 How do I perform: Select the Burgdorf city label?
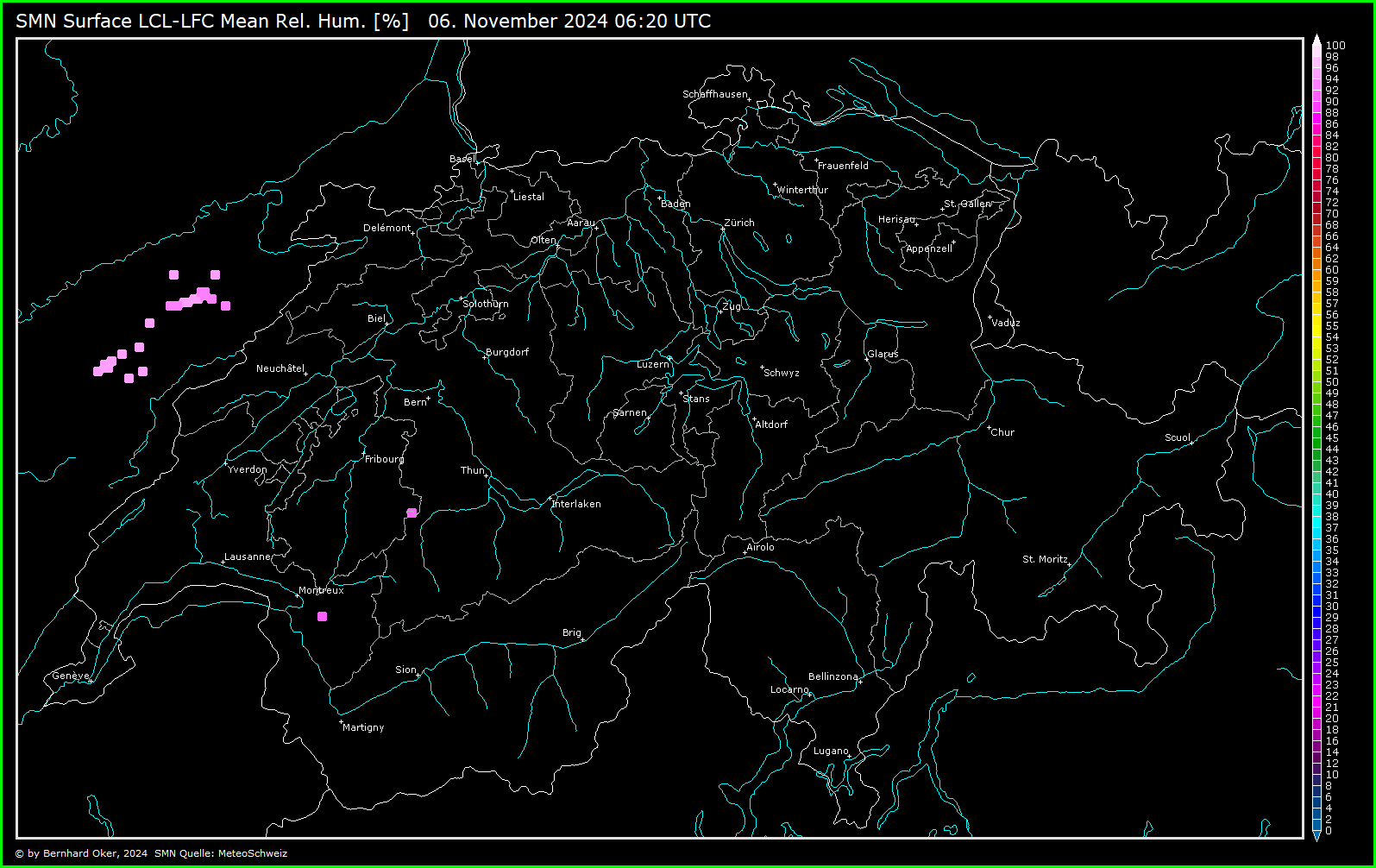(x=507, y=352)
